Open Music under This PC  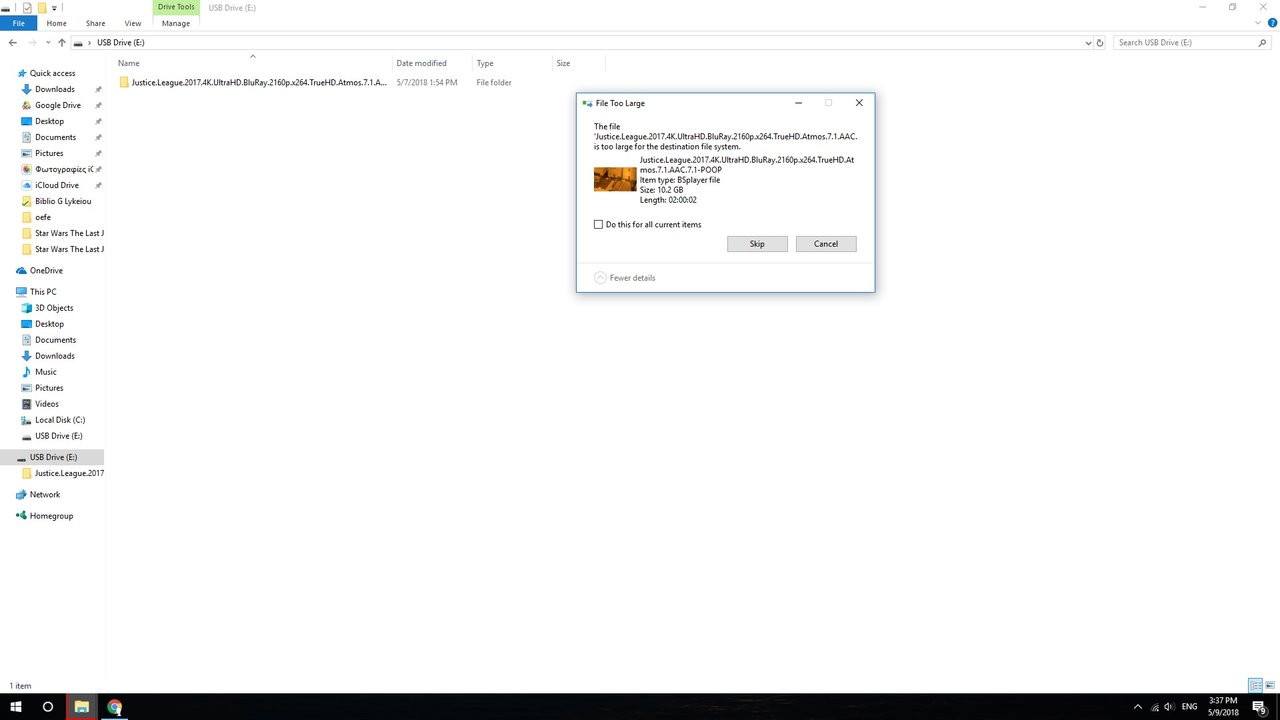click(46, 372)
